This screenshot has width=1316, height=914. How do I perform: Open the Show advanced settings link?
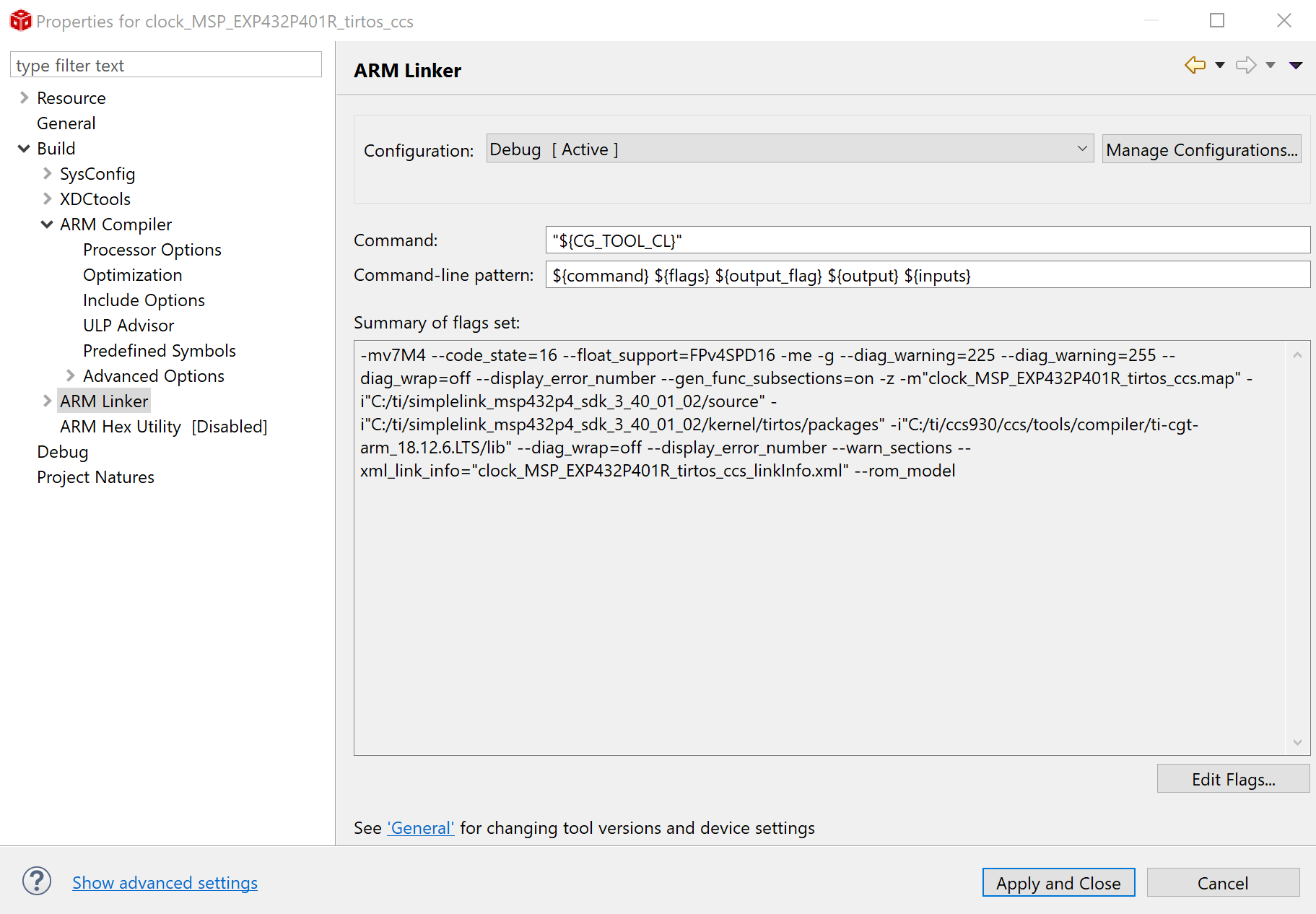click(165, 882)
